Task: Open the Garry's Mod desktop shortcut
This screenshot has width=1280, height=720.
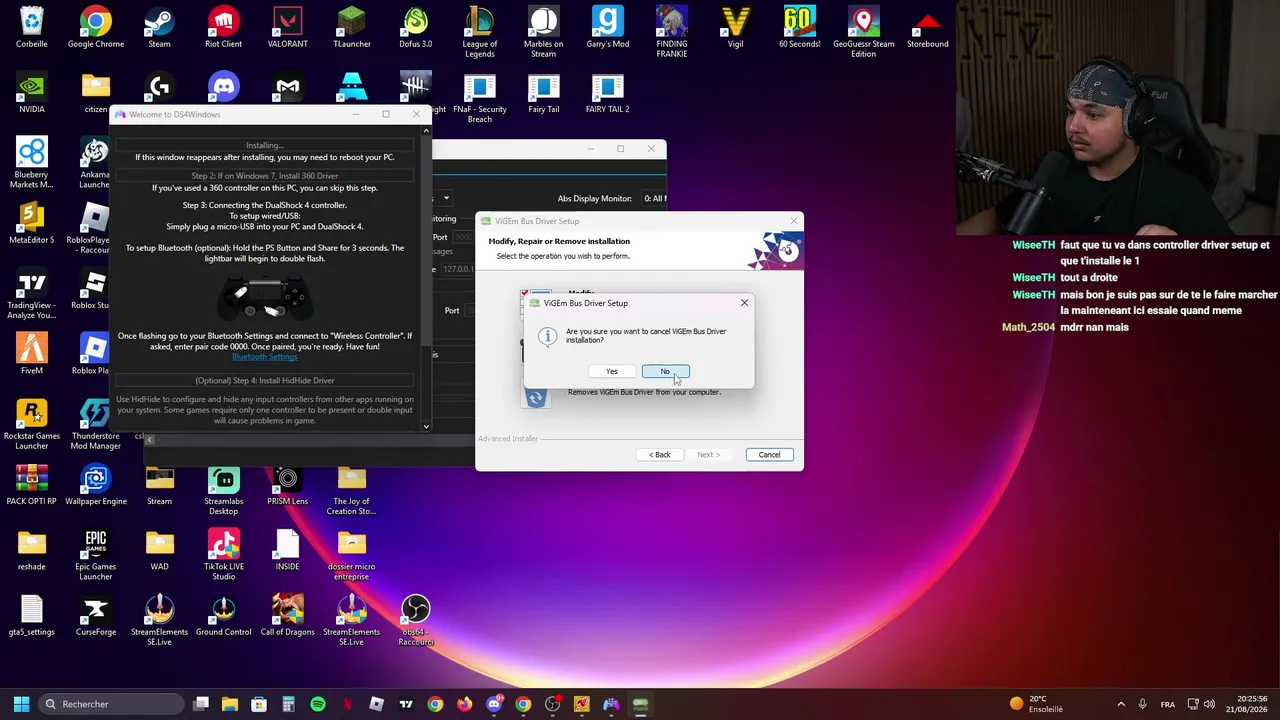Action: click(607, 28)
